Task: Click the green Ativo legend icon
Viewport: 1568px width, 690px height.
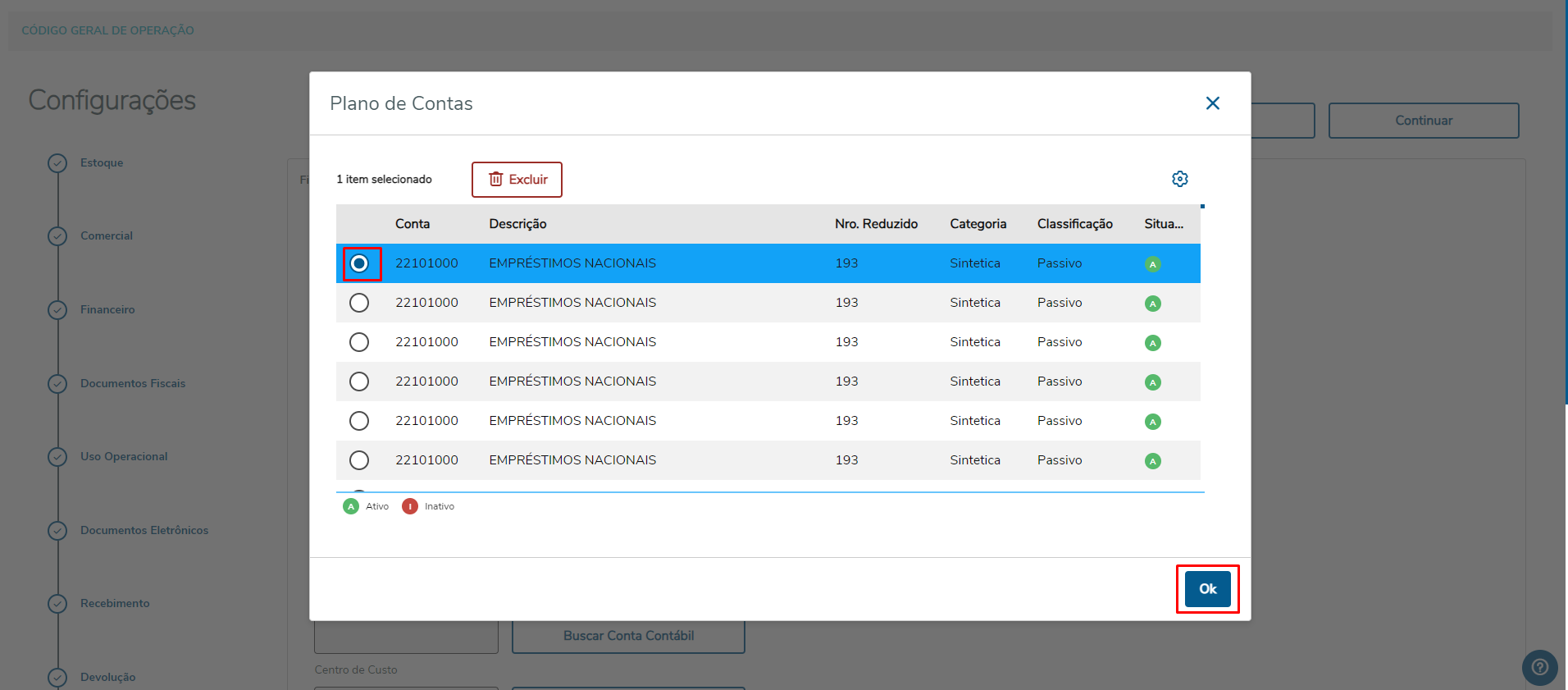Action: pyautogui.click(x=351, y=506)
